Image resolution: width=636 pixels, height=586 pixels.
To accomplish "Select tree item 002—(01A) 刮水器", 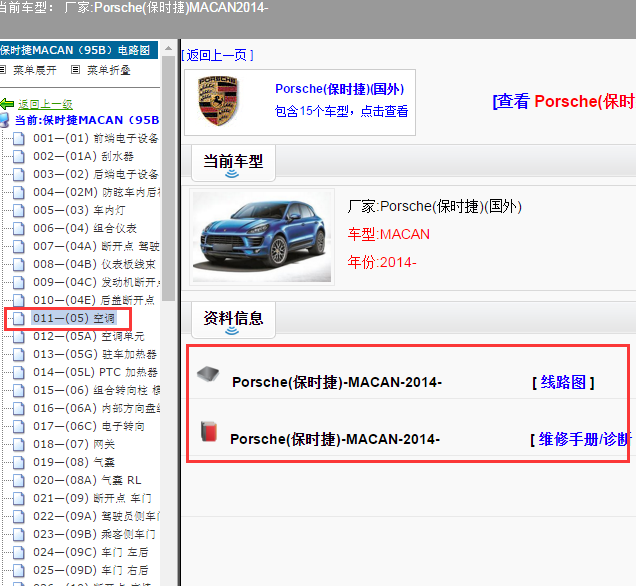I will tap(84, 157).
